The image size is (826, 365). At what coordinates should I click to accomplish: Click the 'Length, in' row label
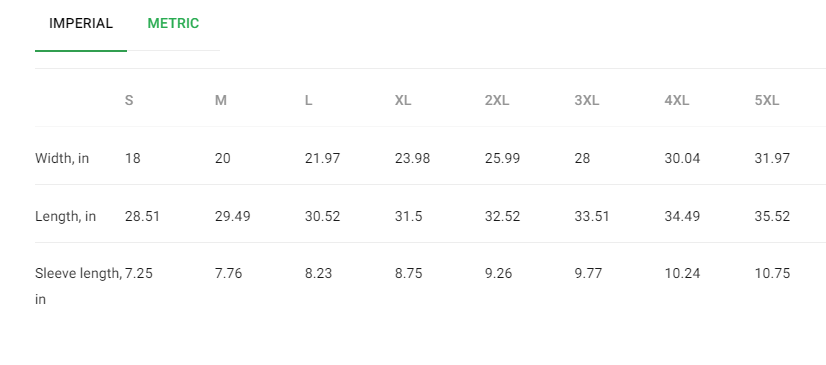[x=66, y=216]
